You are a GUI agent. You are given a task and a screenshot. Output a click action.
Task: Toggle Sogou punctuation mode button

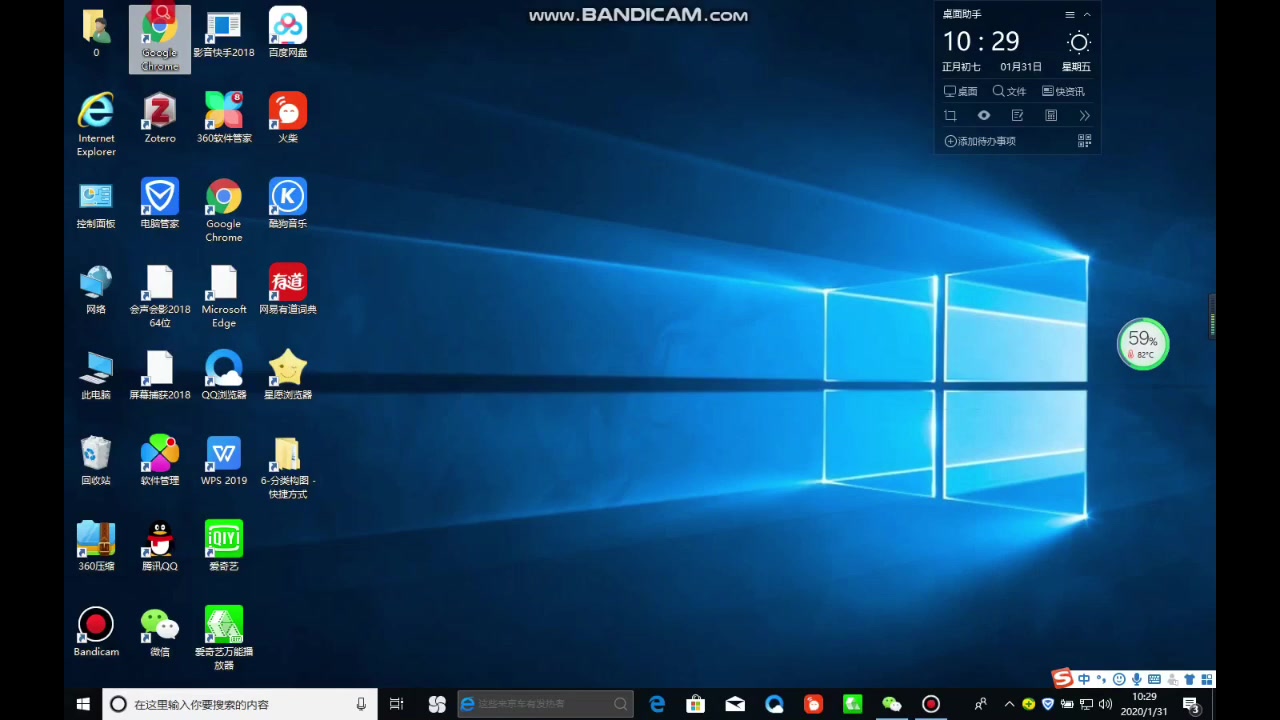1102,679
